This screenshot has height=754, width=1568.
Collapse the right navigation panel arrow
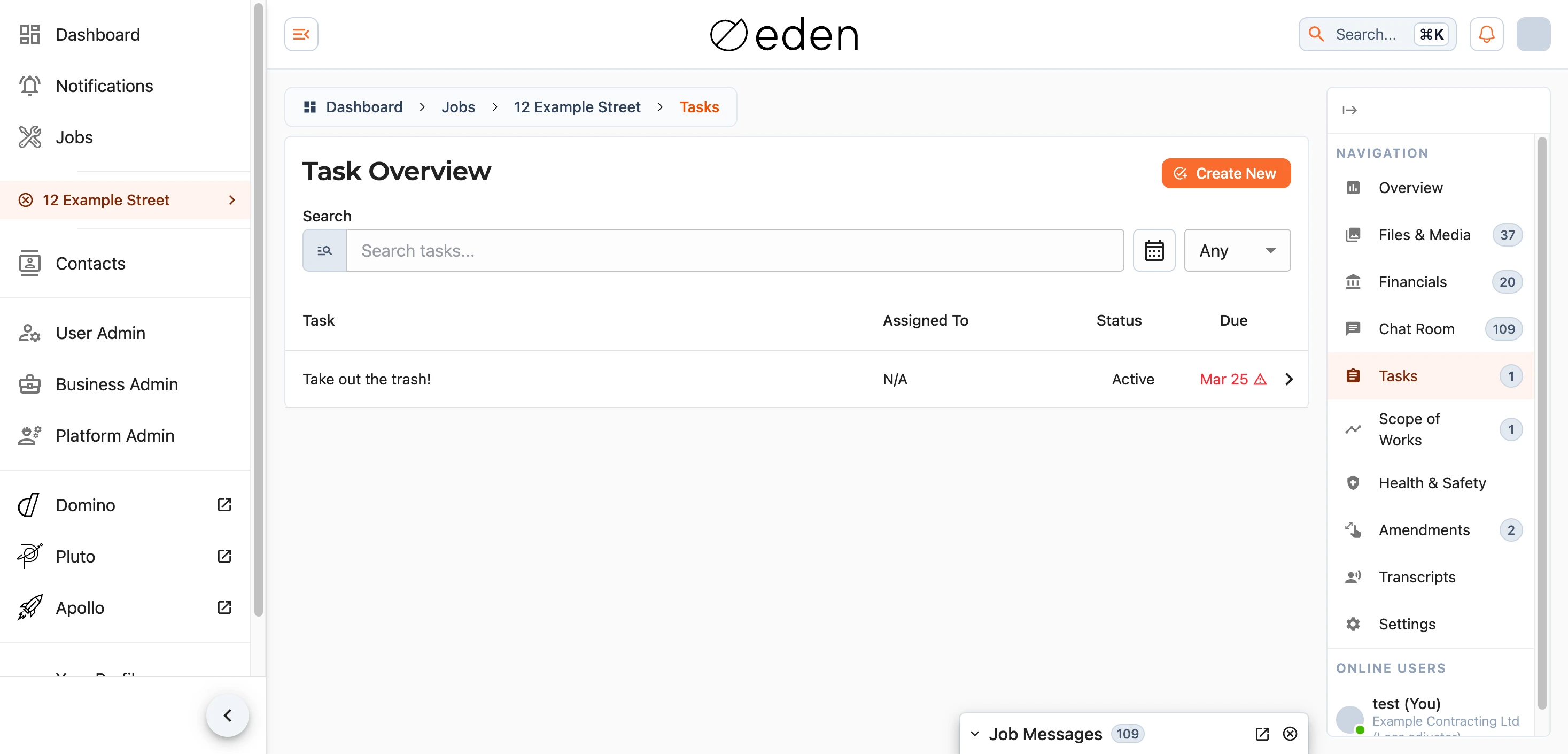1349,110
